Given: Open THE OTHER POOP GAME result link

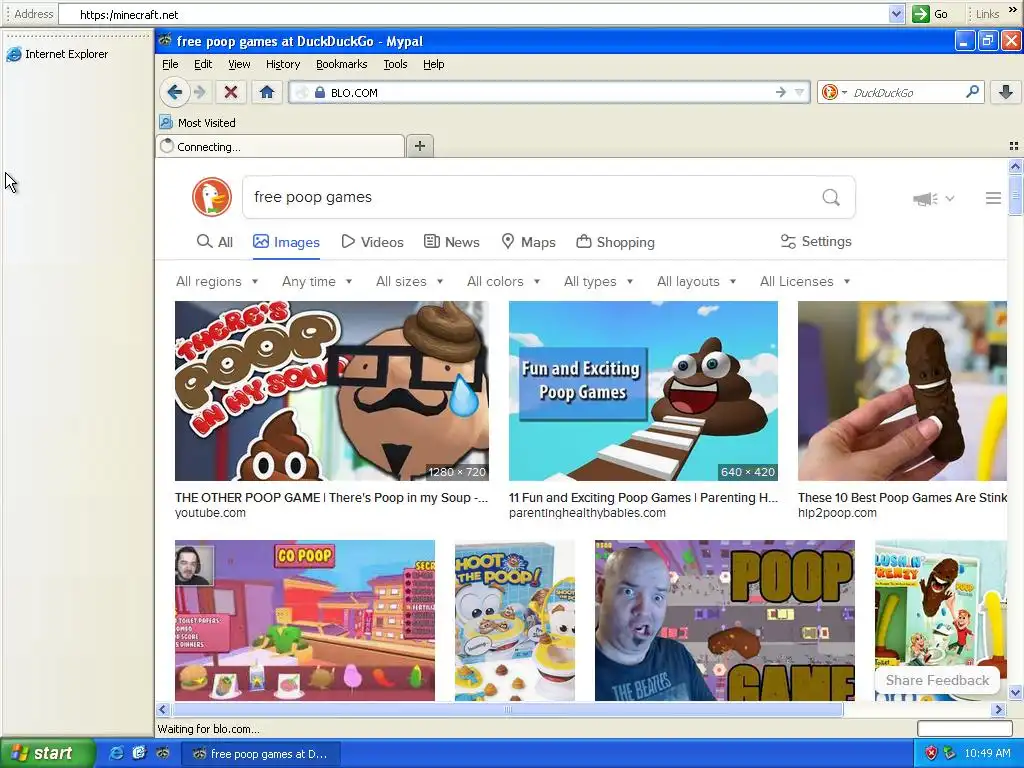Looking at the screenshot, I should click(x=331, y=498).
